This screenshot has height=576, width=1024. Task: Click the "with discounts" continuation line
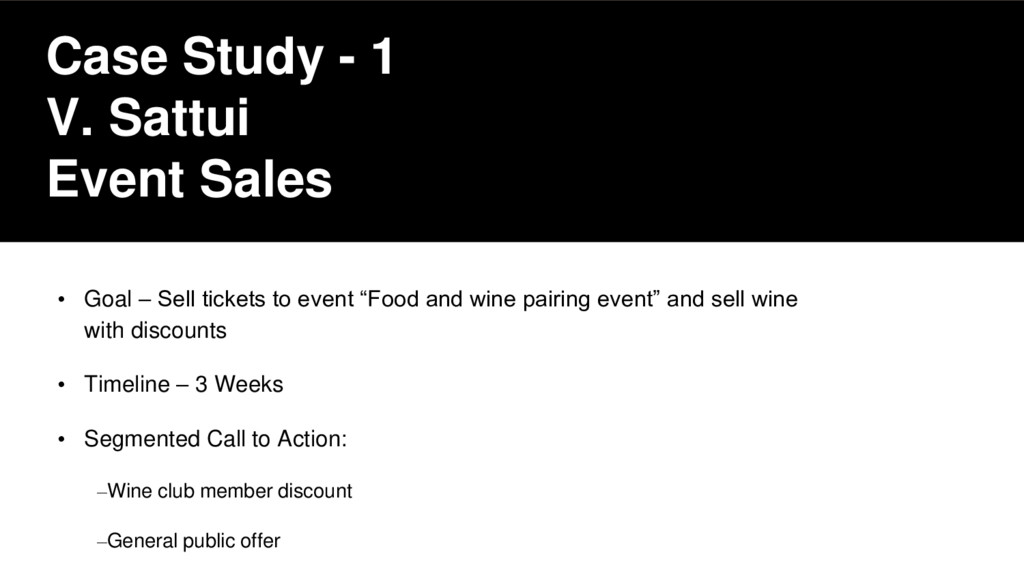(x=155, y=330)
